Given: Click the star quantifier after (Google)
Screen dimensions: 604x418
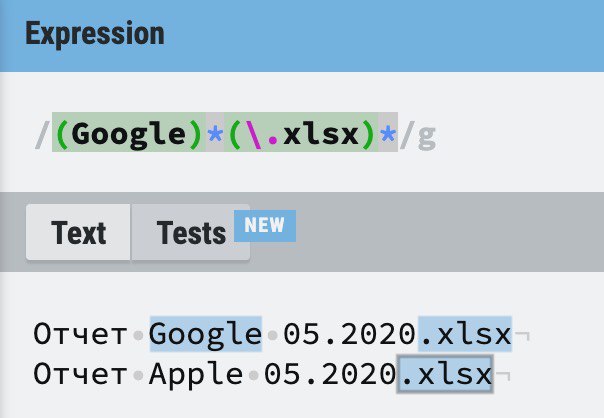Looking at the screenshot, I should coord(215,132).
